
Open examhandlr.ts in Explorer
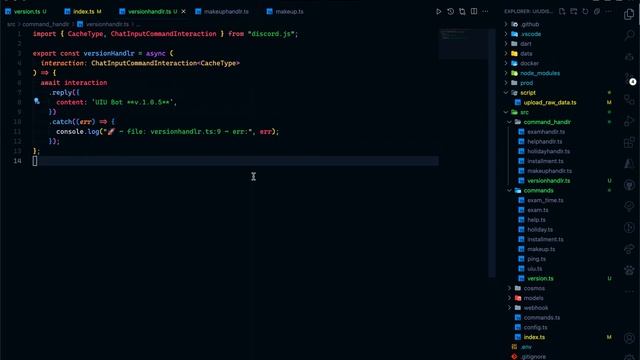(546, 132)
